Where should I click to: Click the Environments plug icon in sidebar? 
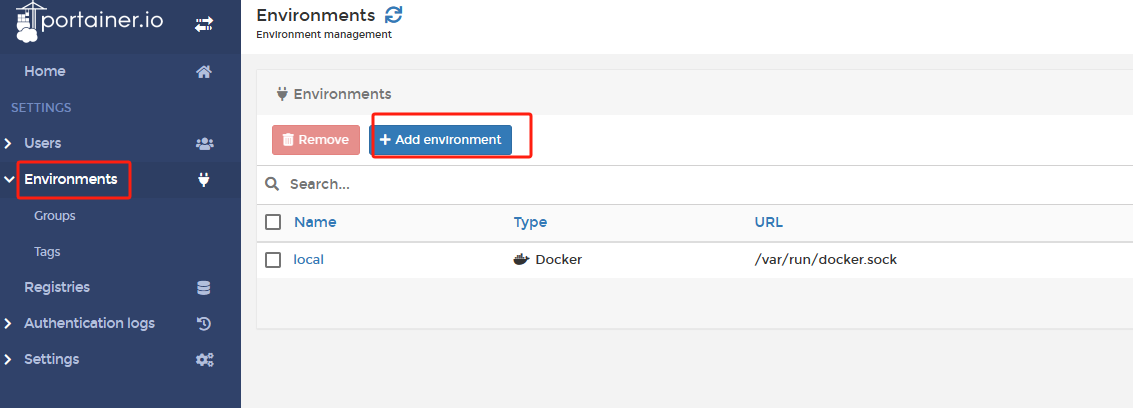(204, 180)
